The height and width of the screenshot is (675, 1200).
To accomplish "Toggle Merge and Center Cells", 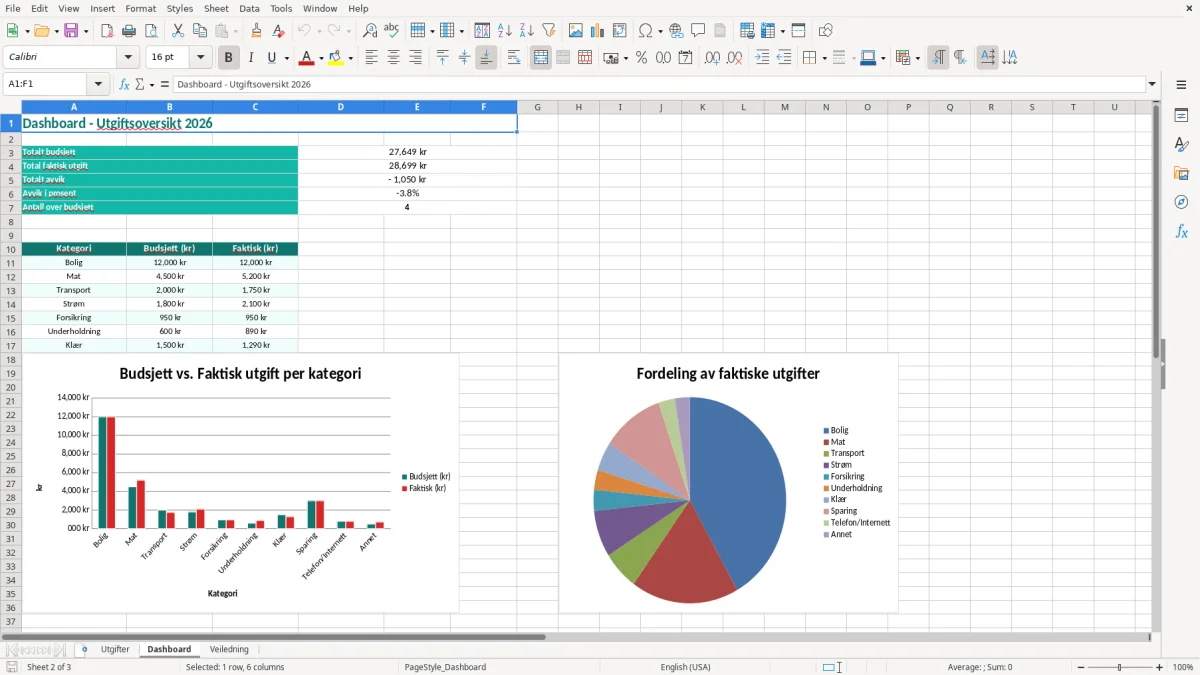I will pos(541,58).
